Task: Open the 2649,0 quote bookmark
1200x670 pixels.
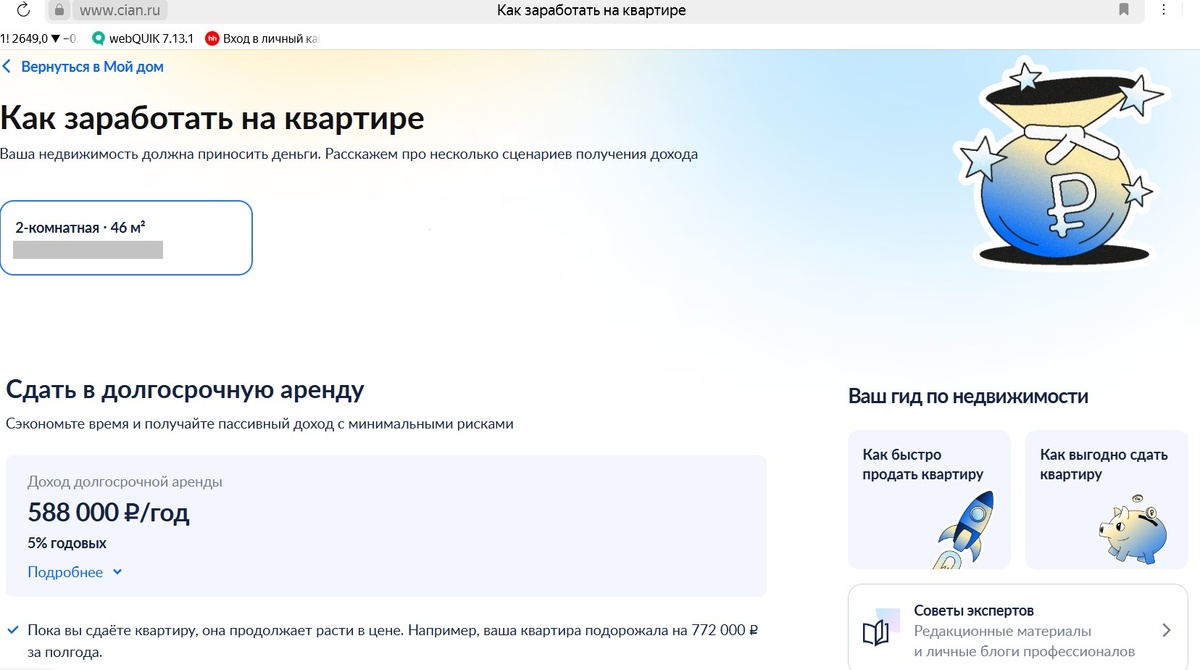Action: click(39, 39)
